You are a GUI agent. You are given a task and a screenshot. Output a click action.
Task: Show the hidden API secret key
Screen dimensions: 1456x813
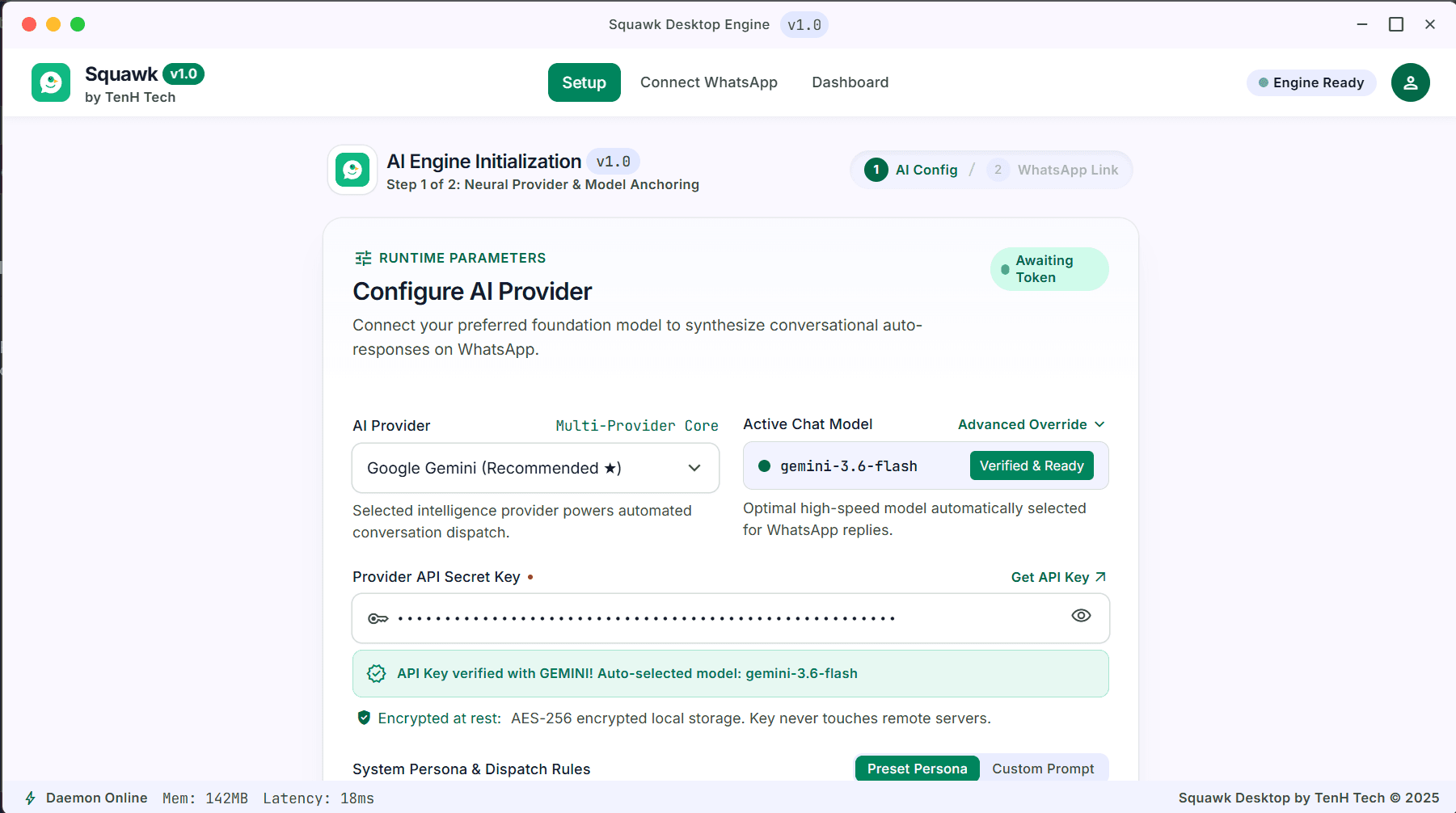[x=1081, y=616]
